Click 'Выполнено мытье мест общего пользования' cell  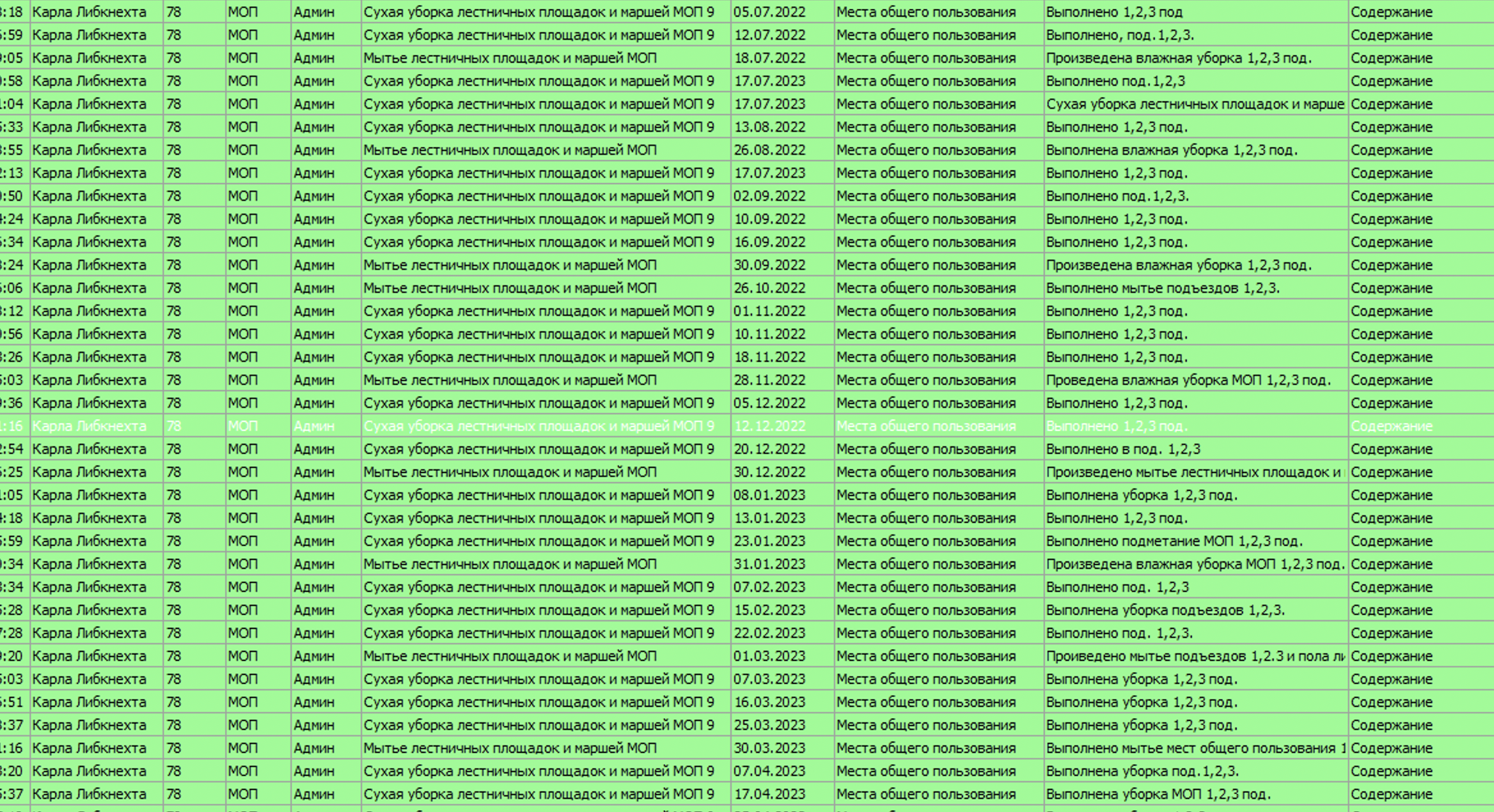(x=1194, y=749)
